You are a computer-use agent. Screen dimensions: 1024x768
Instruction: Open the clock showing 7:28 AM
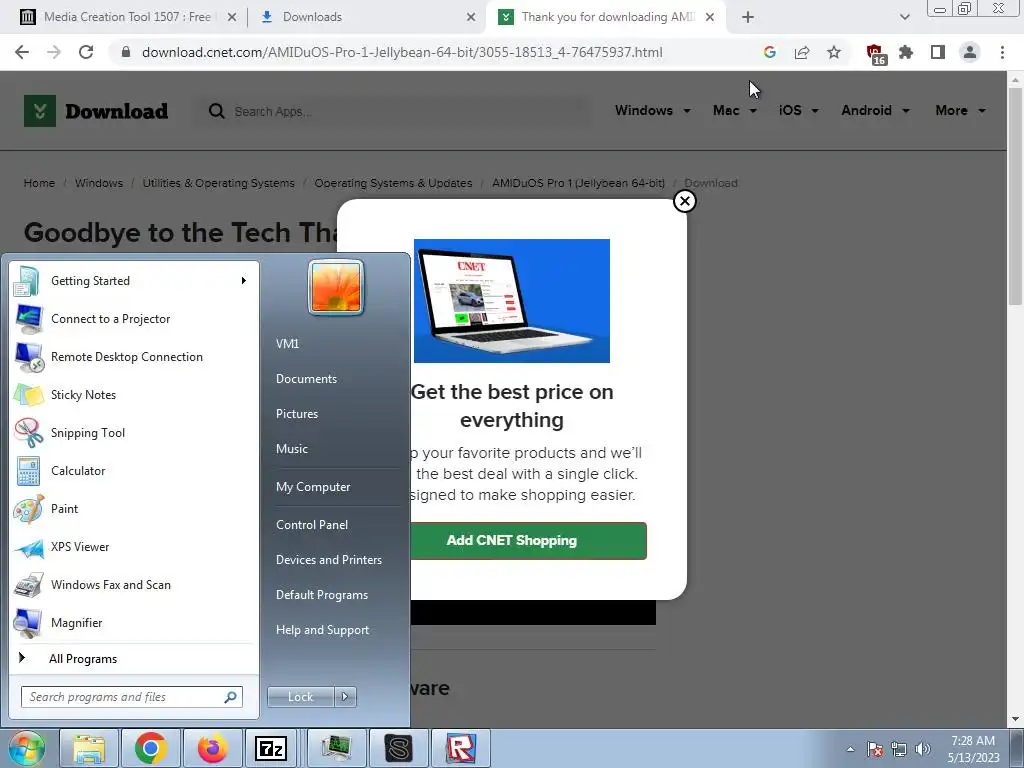tap(974, 749)
